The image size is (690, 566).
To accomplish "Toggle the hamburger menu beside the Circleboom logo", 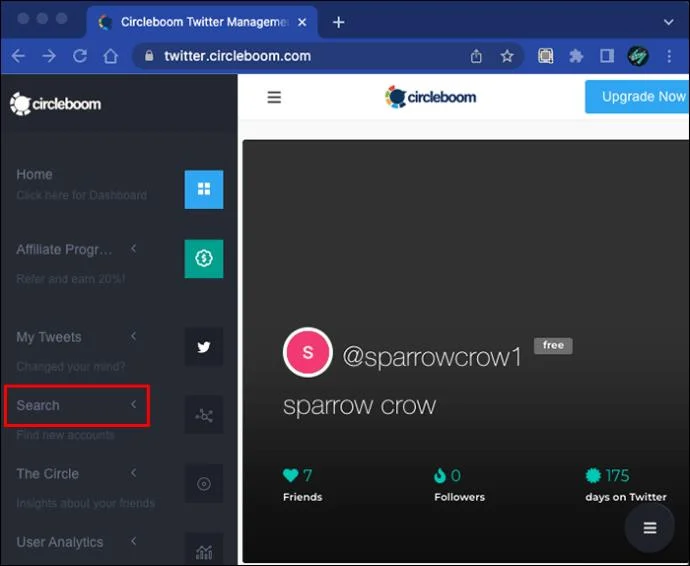I will pyautogui.click(x=274, y=97).
